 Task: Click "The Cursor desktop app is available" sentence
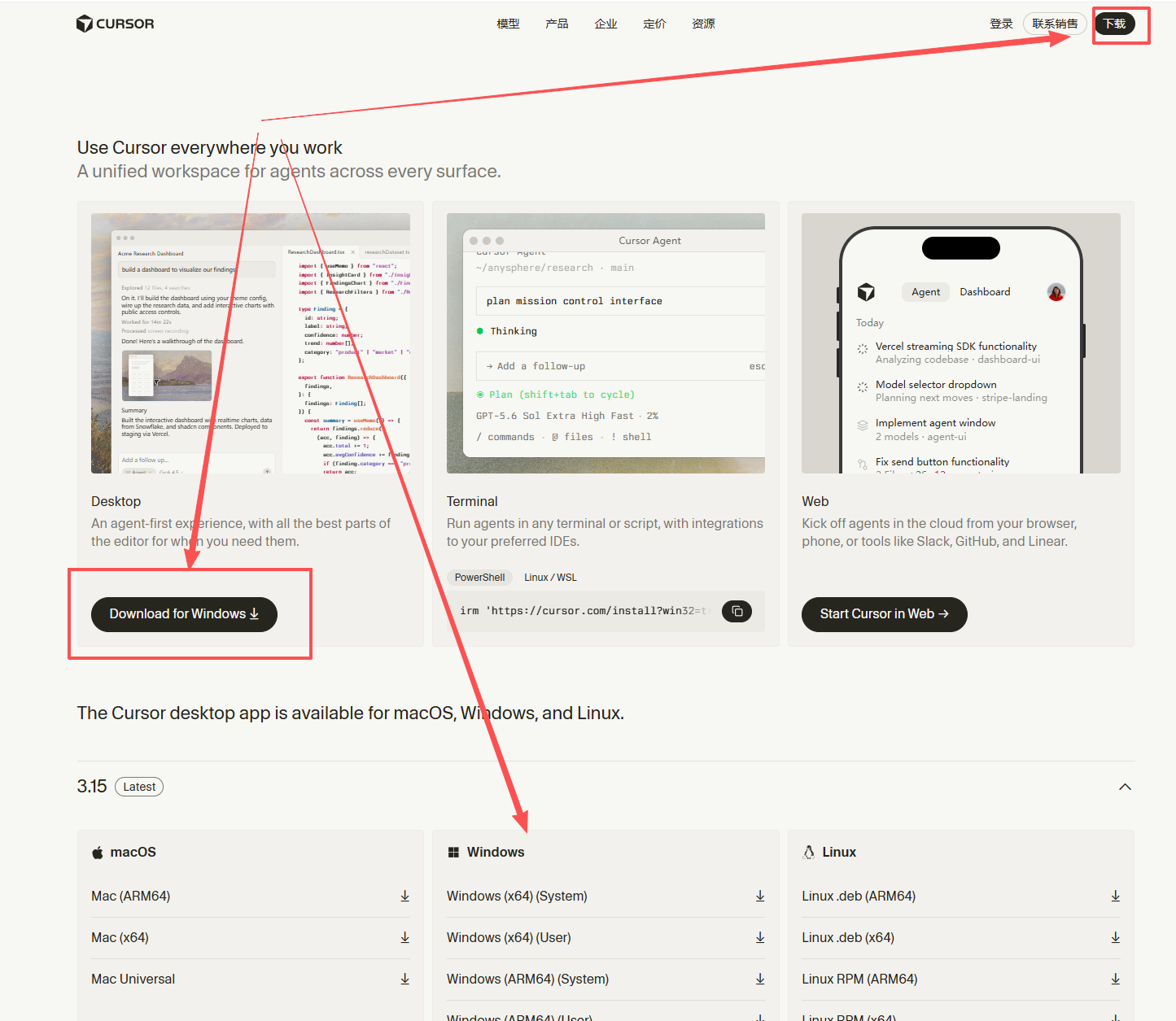[351, 713]
